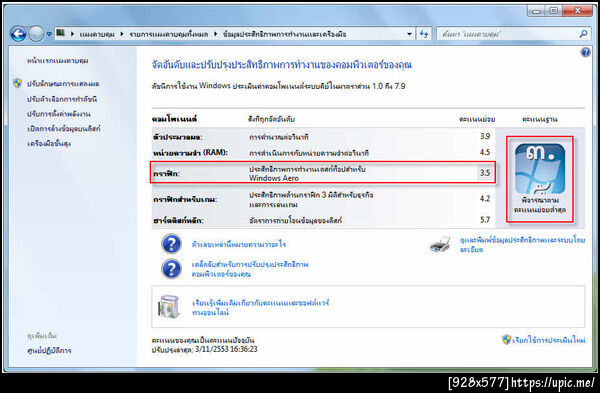600x393 pixels.
Task: Open Help with the blue question mark
Action: (585, 52)
